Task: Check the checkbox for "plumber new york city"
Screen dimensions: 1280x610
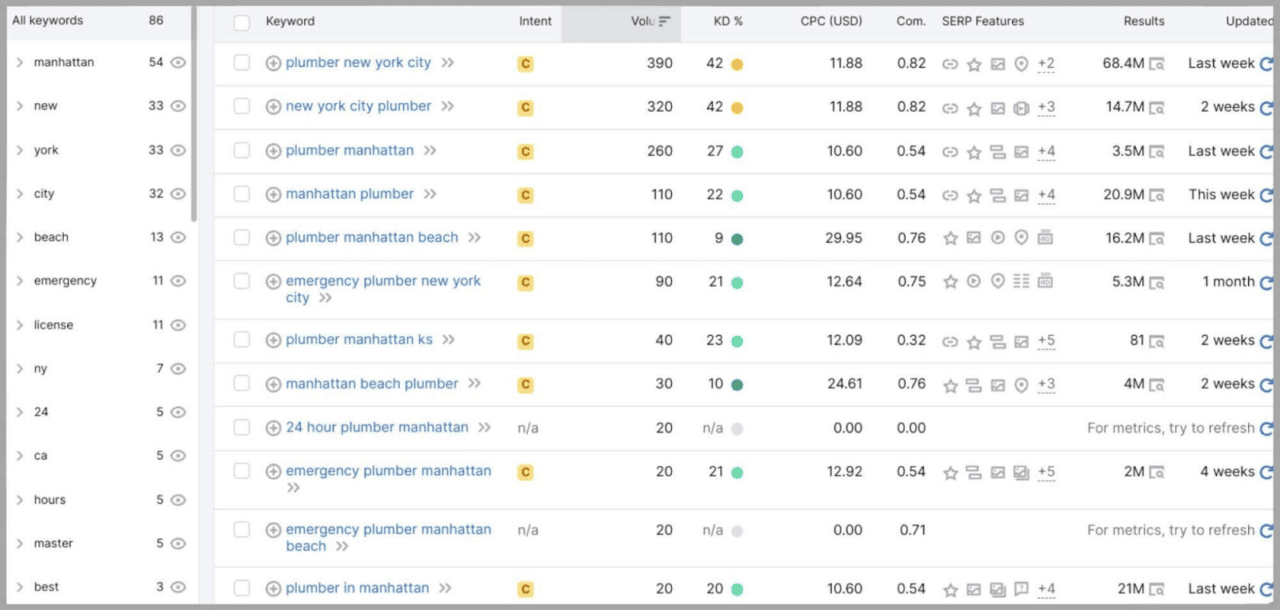Action: coord(241,64)
